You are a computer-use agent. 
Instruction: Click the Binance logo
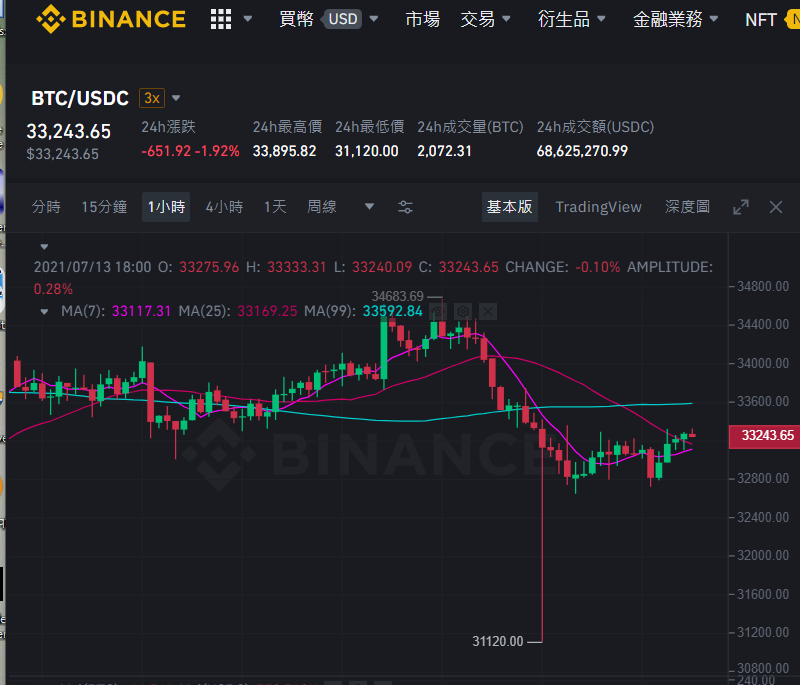pos(111,19)
